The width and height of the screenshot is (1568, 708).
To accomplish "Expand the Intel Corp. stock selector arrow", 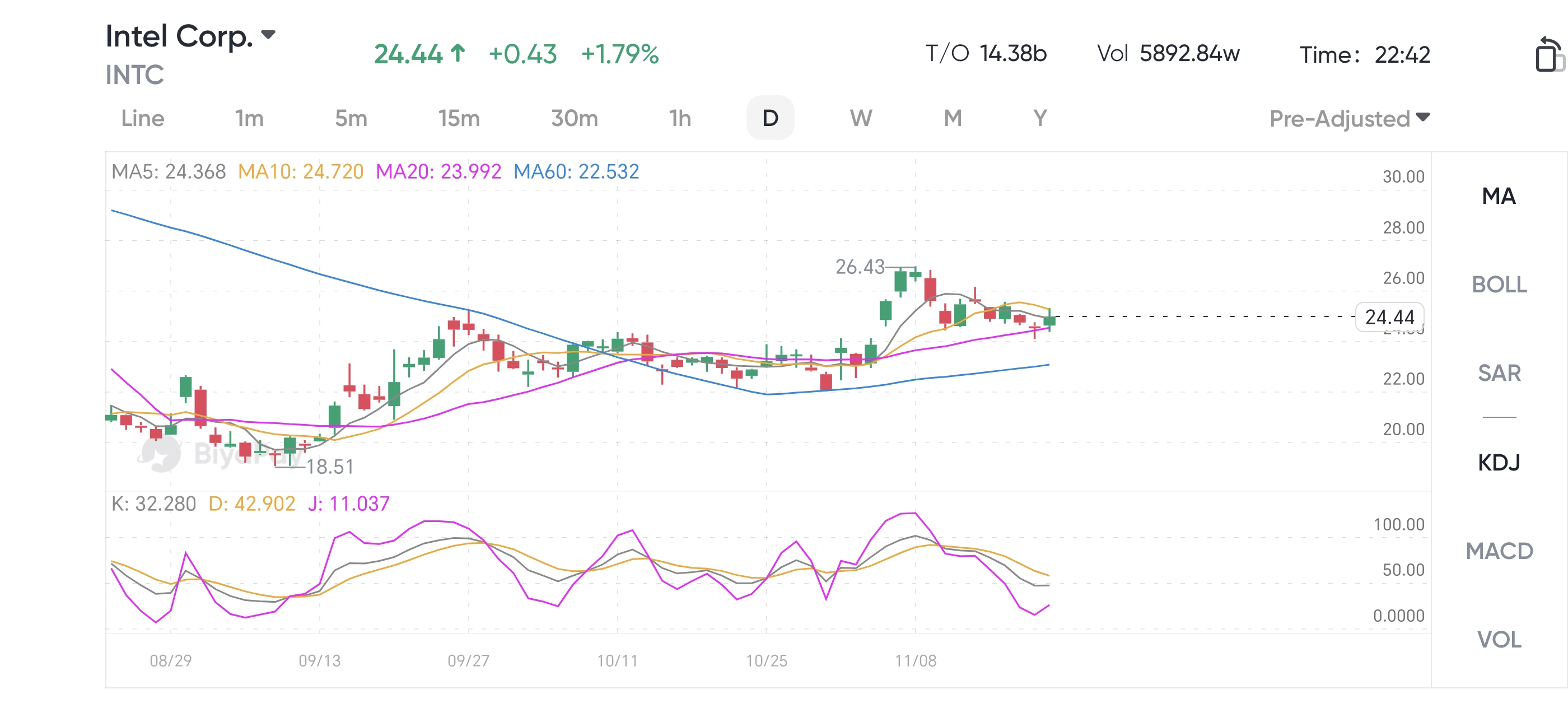I will (x=268, y=34).
